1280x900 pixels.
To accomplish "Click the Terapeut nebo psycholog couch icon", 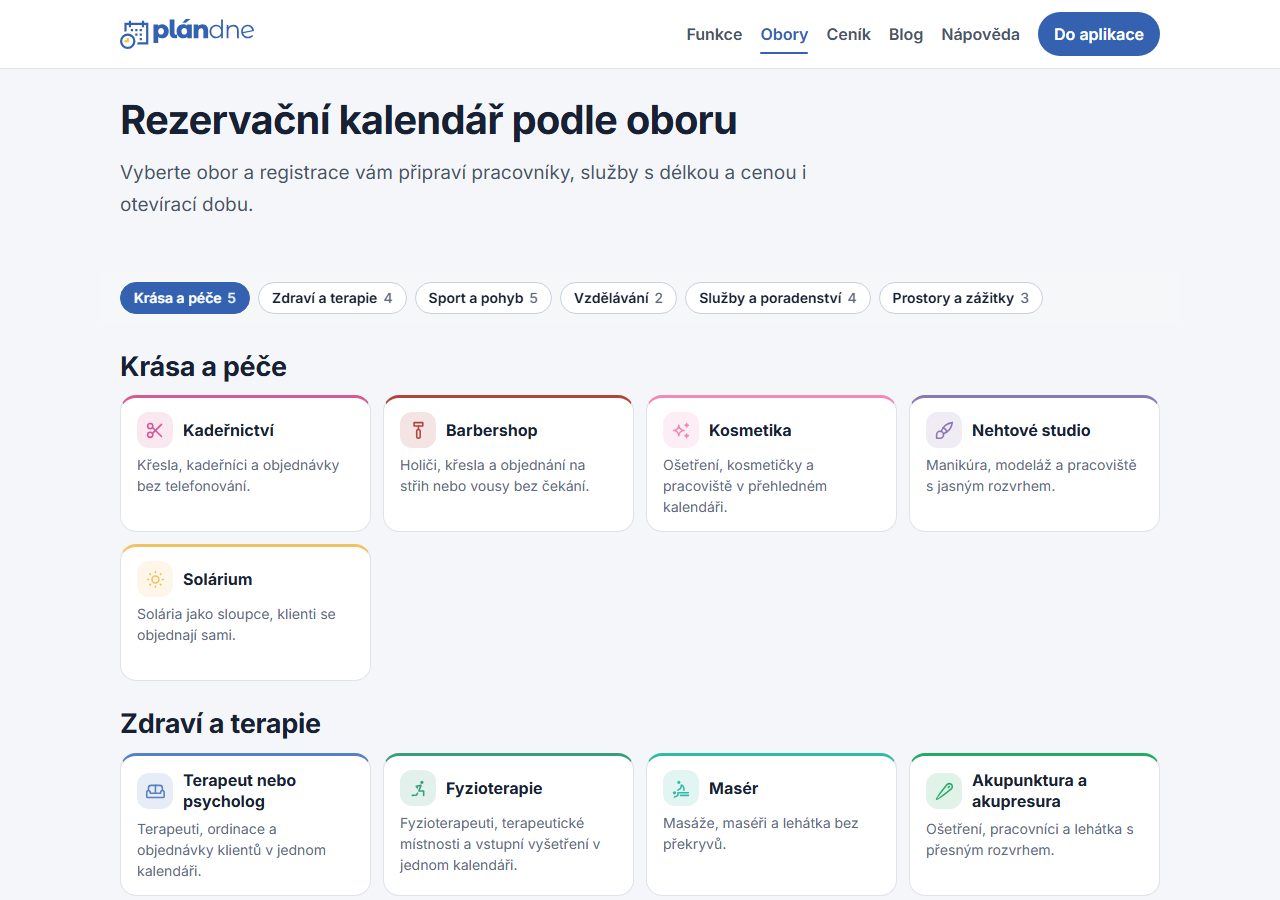I will (154, 791).
